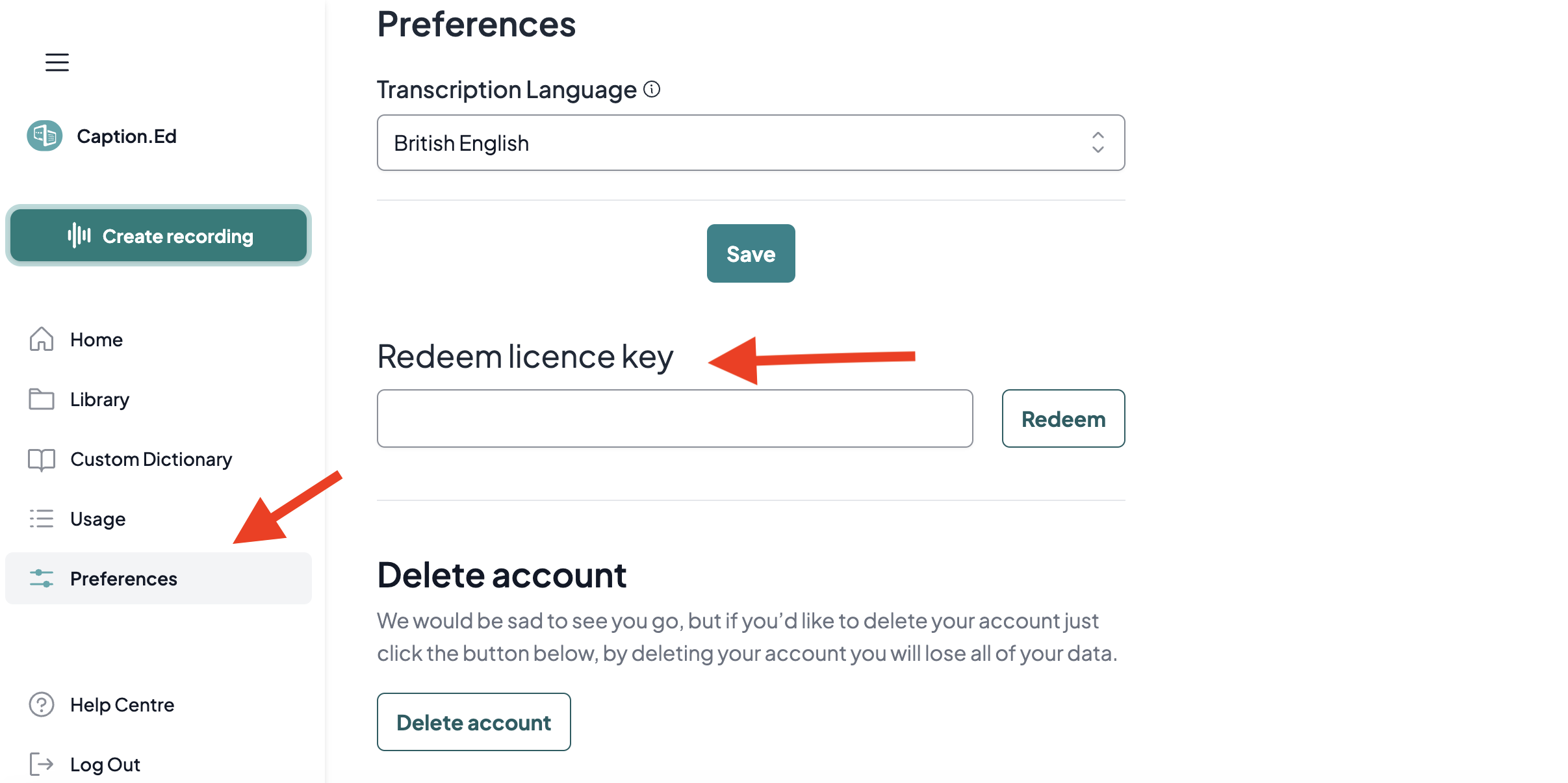
Task: Open the Transcription Language dropdown
Action: click(751, 143)
